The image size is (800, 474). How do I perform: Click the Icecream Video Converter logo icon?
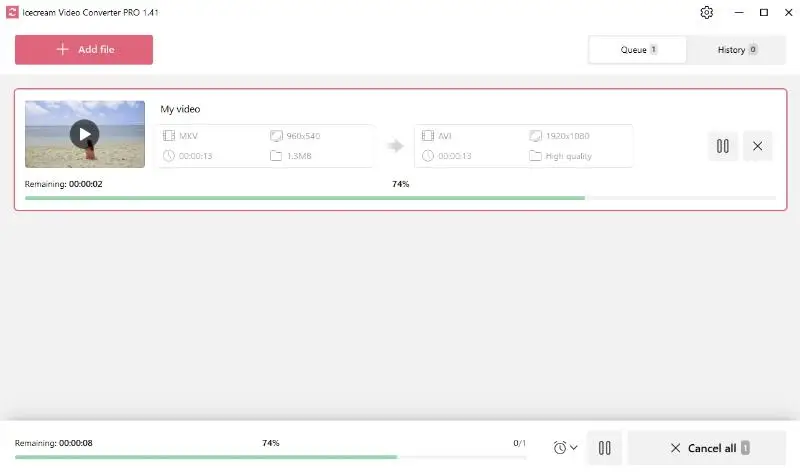[x=12, y=13]
